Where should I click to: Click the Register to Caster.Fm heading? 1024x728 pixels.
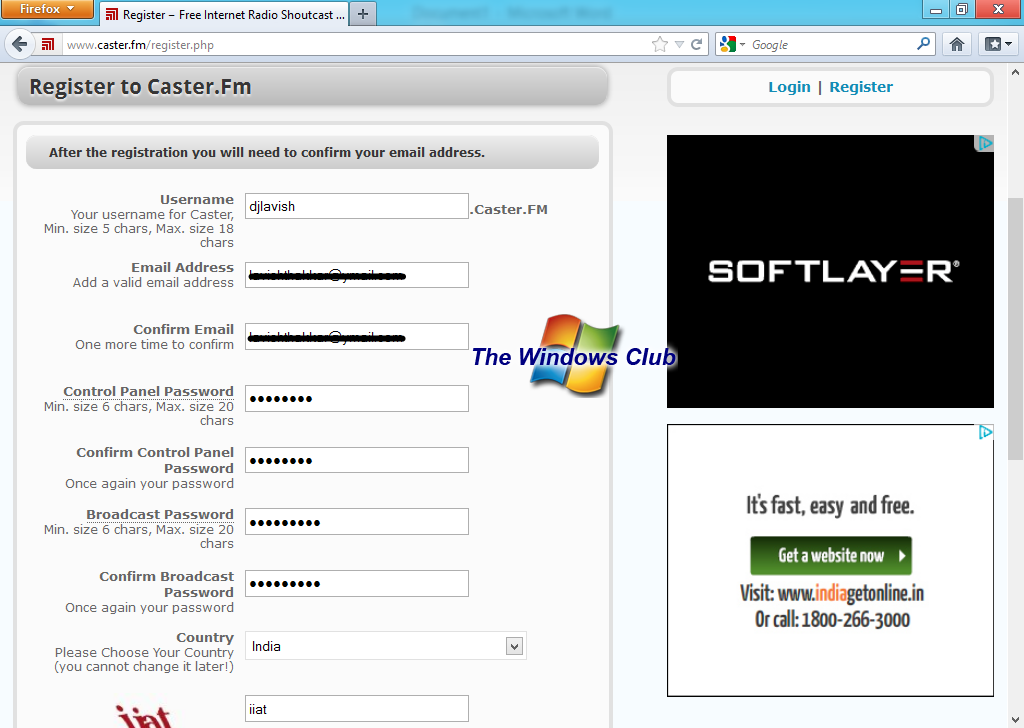[x=140, y=87]
